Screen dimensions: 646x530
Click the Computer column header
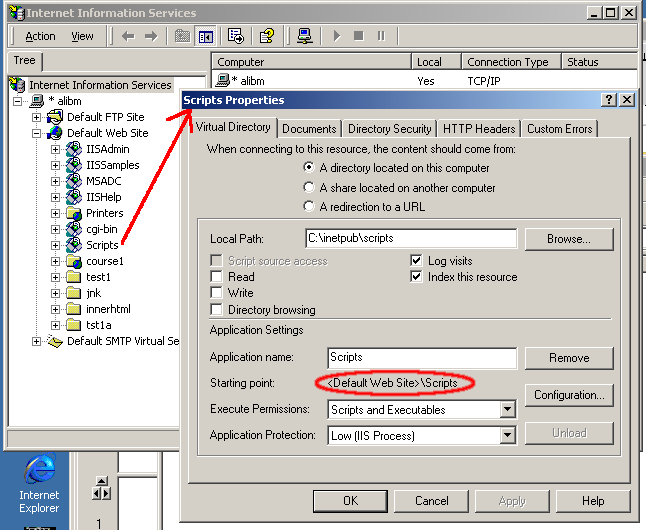(x=312, y=62)
